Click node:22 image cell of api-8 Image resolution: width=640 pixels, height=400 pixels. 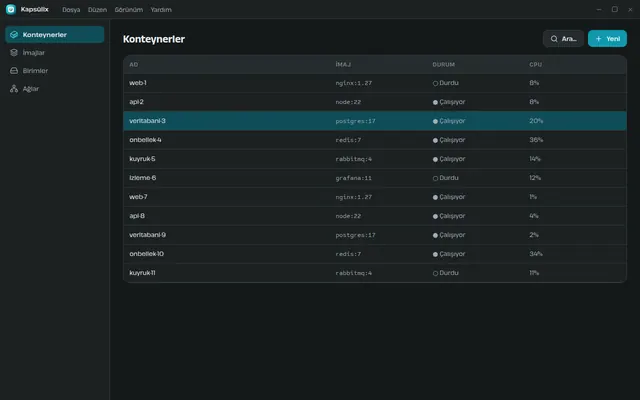348,216
